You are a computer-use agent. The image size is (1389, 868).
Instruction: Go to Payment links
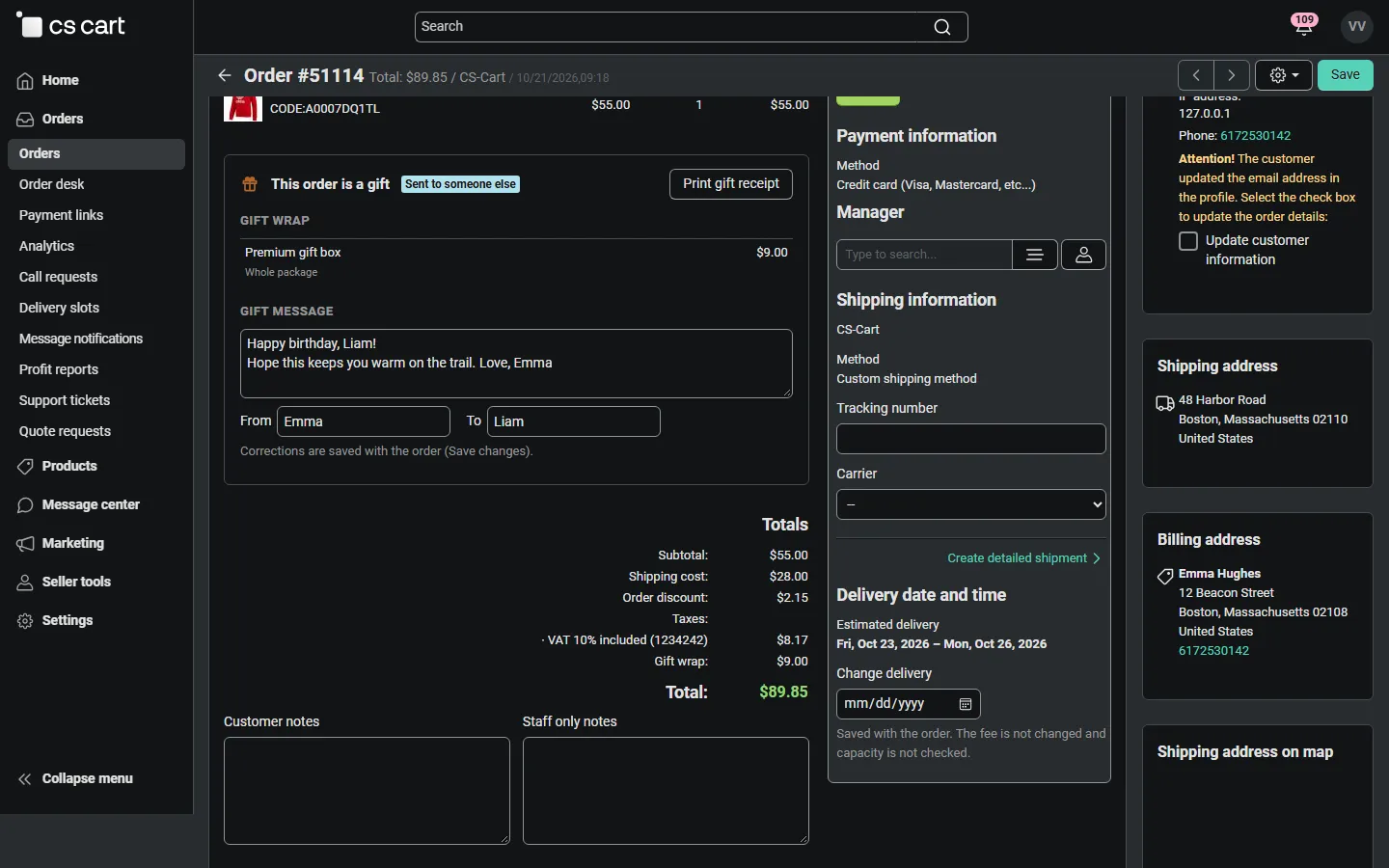coord(62,215)
